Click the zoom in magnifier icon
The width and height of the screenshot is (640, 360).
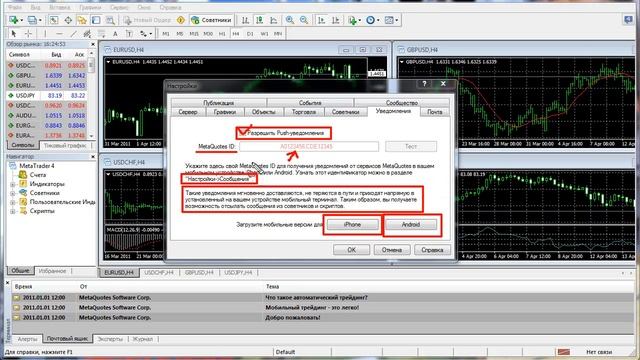290,20
